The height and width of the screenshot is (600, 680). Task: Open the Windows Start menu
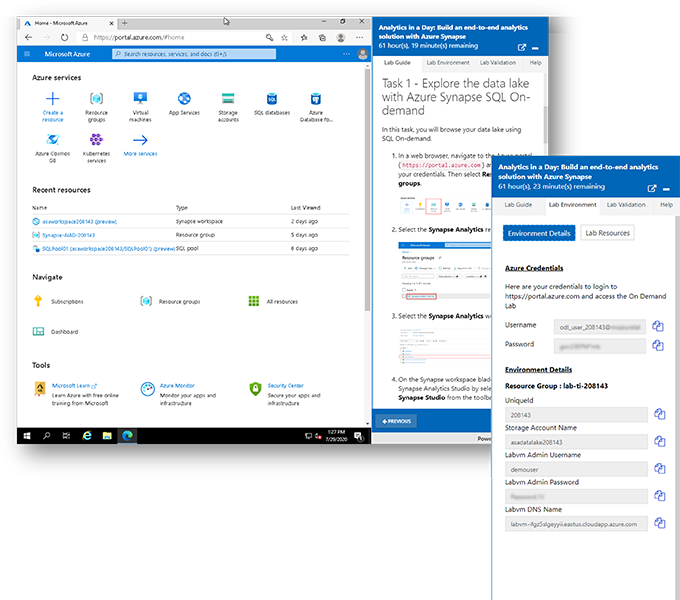[x=27, y=436]
